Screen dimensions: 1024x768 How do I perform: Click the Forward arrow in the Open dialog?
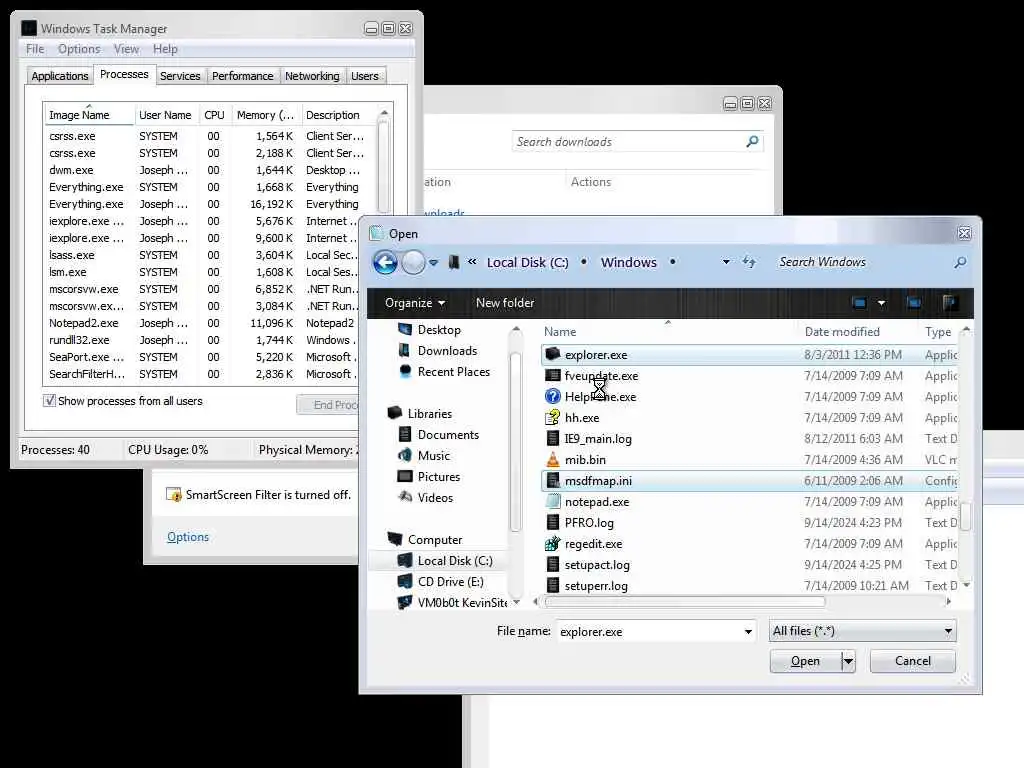pos(413,263)
